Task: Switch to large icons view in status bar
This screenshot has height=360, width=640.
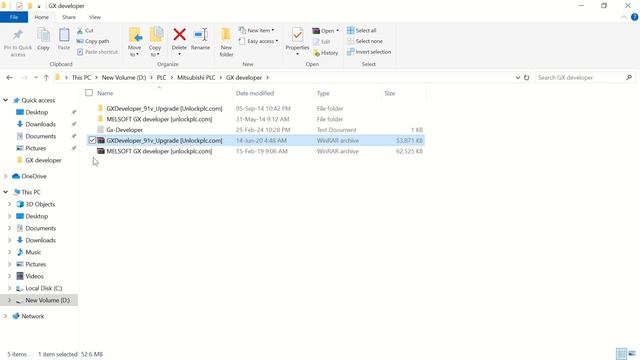Action: (632, 354)
